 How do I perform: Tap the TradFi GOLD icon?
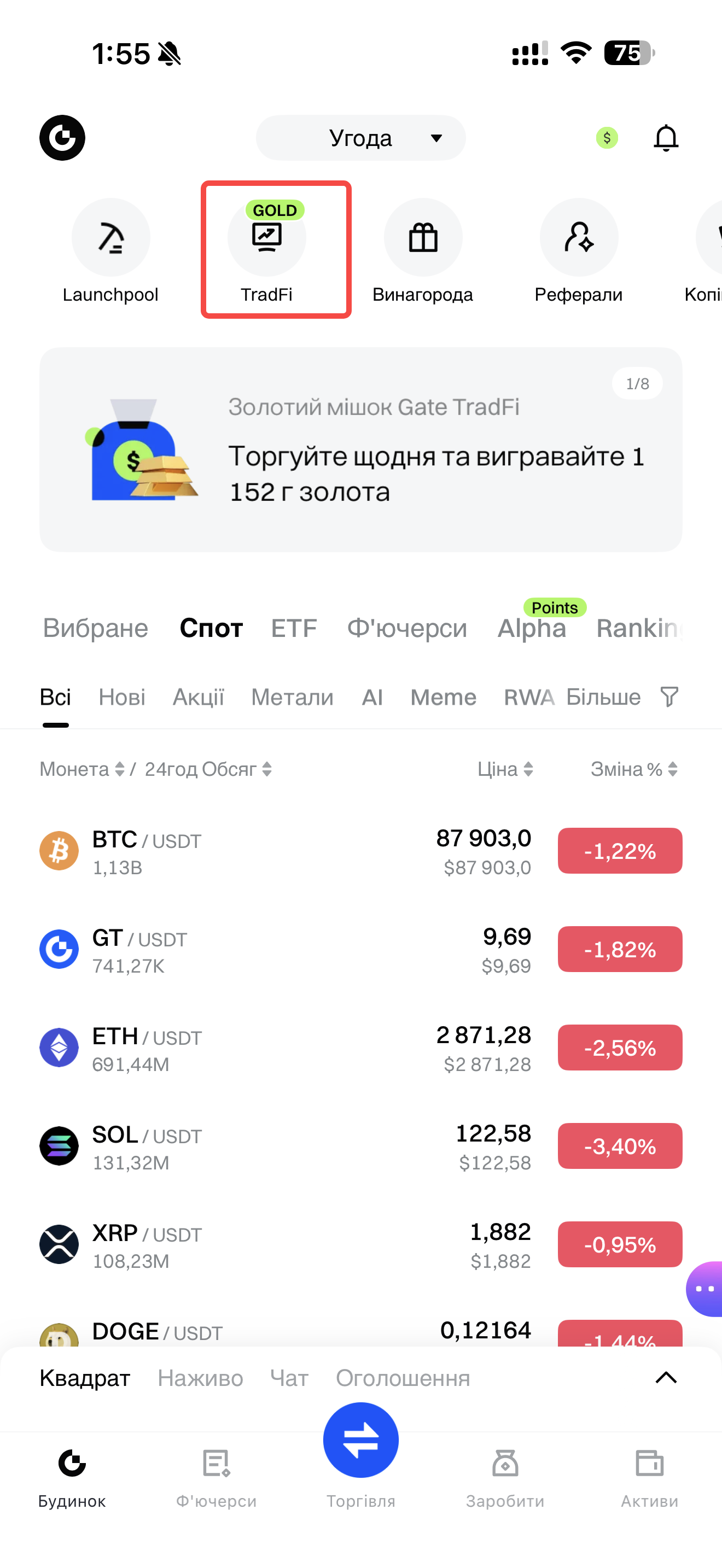tap(267, 238)
